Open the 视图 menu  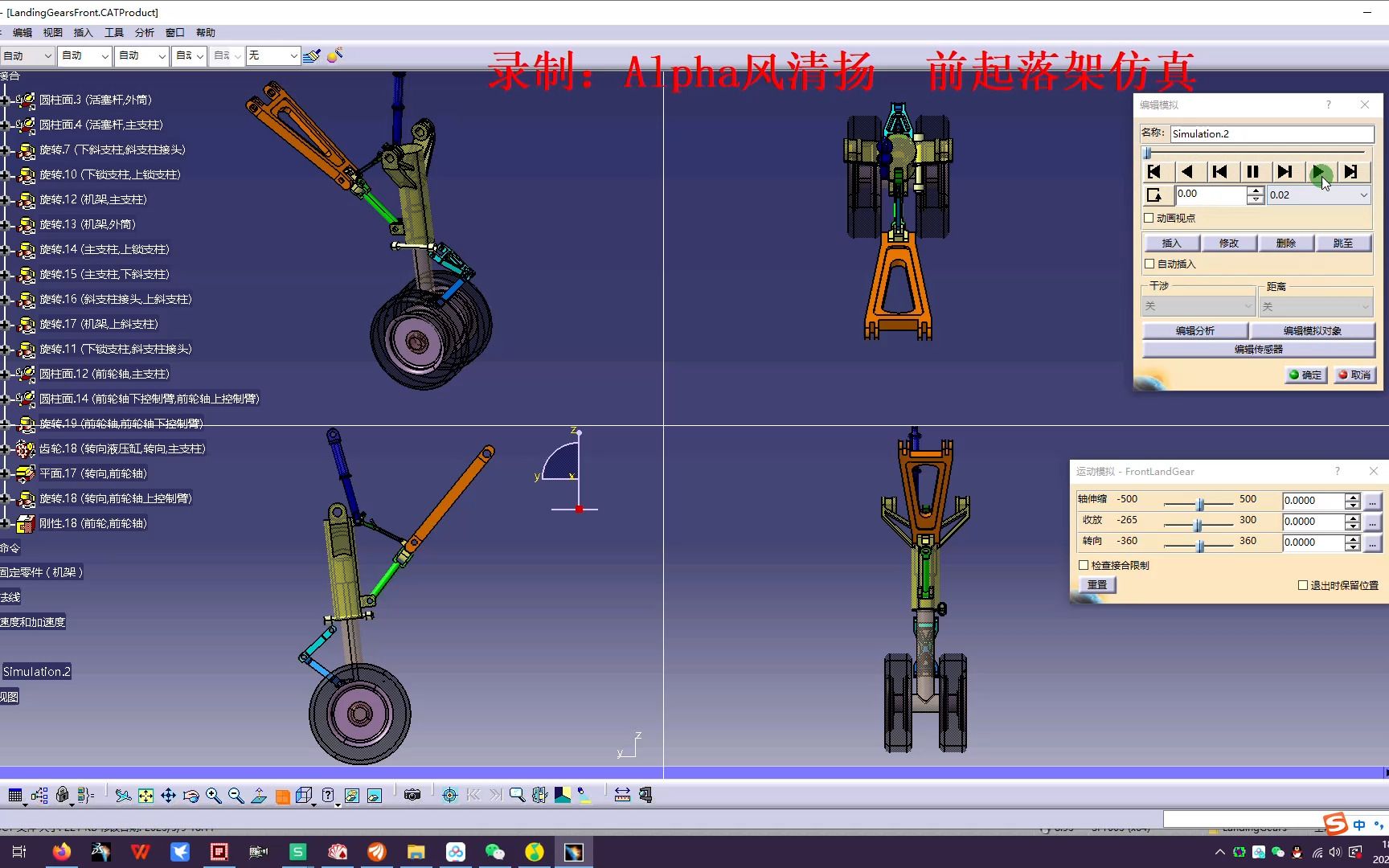(53, 33)
